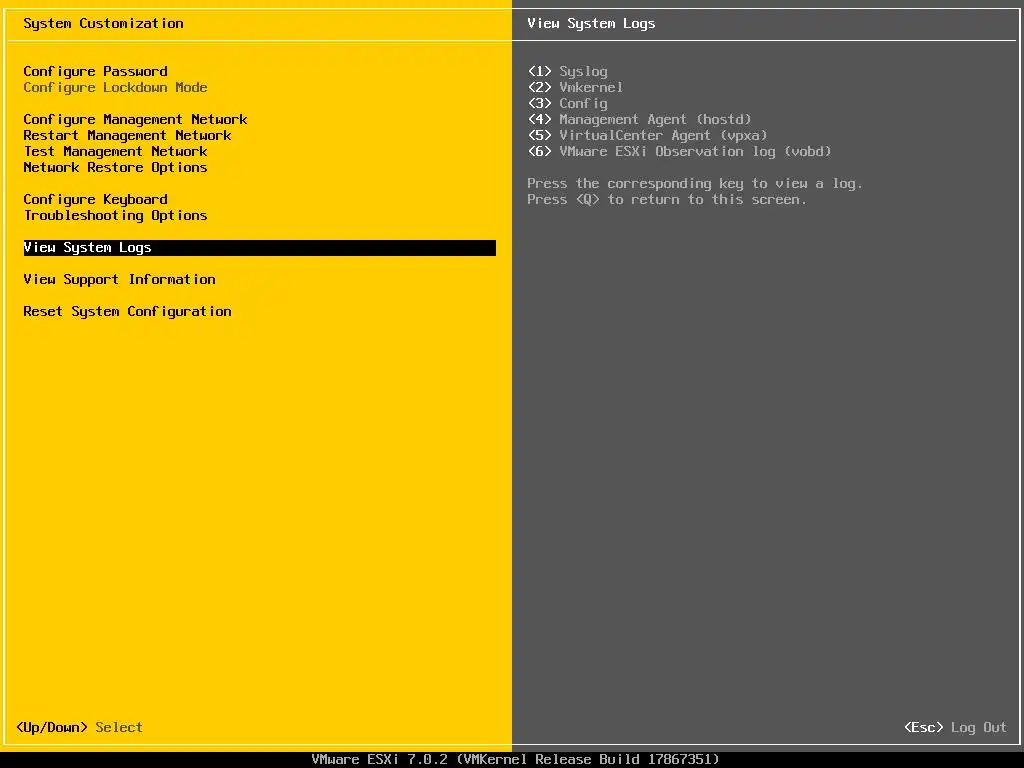Open the Network Restore Options entry
This screenshot has width=1024, height=768.
click(116, 168)
